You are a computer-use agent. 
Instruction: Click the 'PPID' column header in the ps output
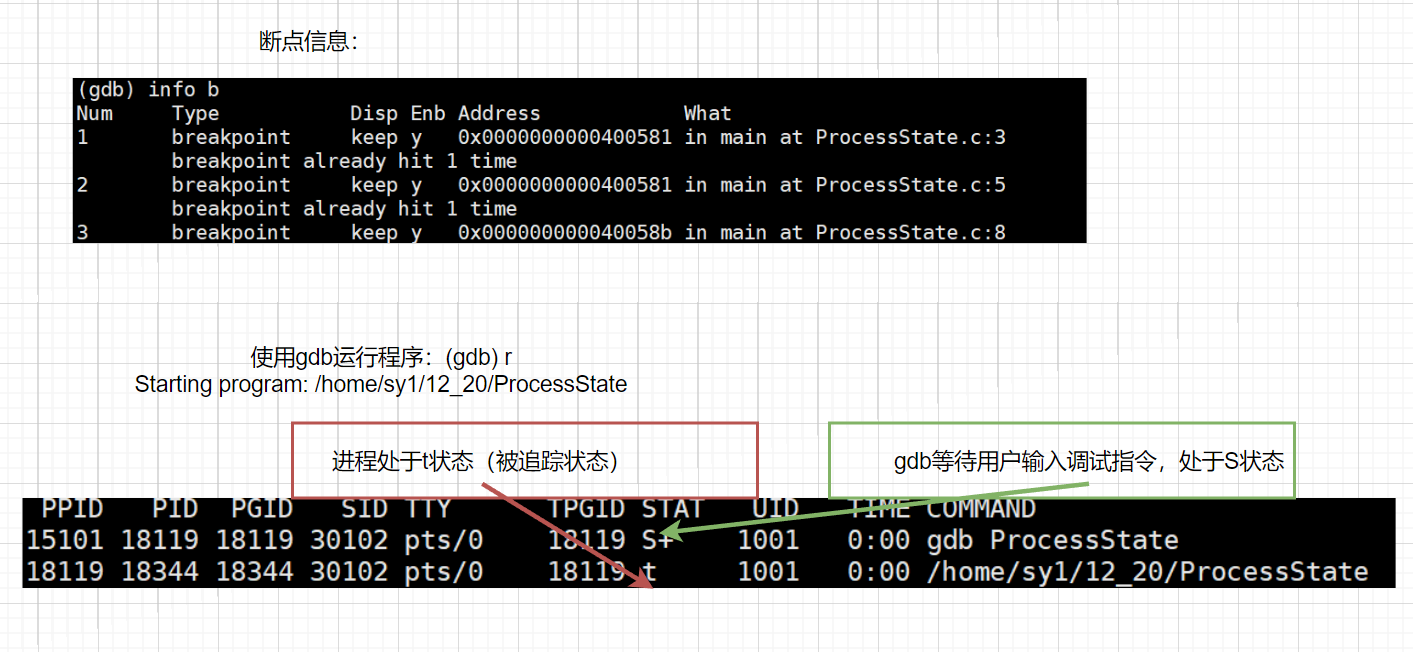pos(73,509)
